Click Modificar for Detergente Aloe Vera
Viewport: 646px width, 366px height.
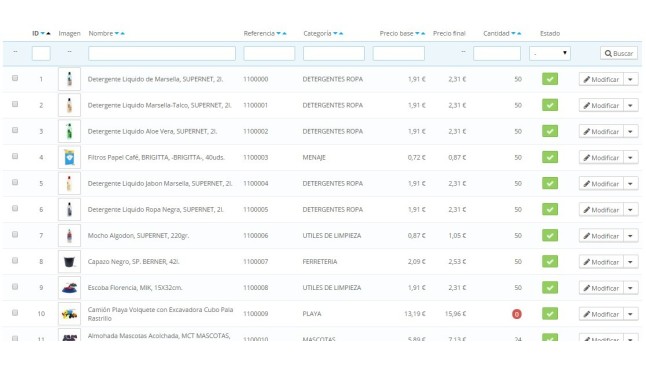tap(601, 131)
